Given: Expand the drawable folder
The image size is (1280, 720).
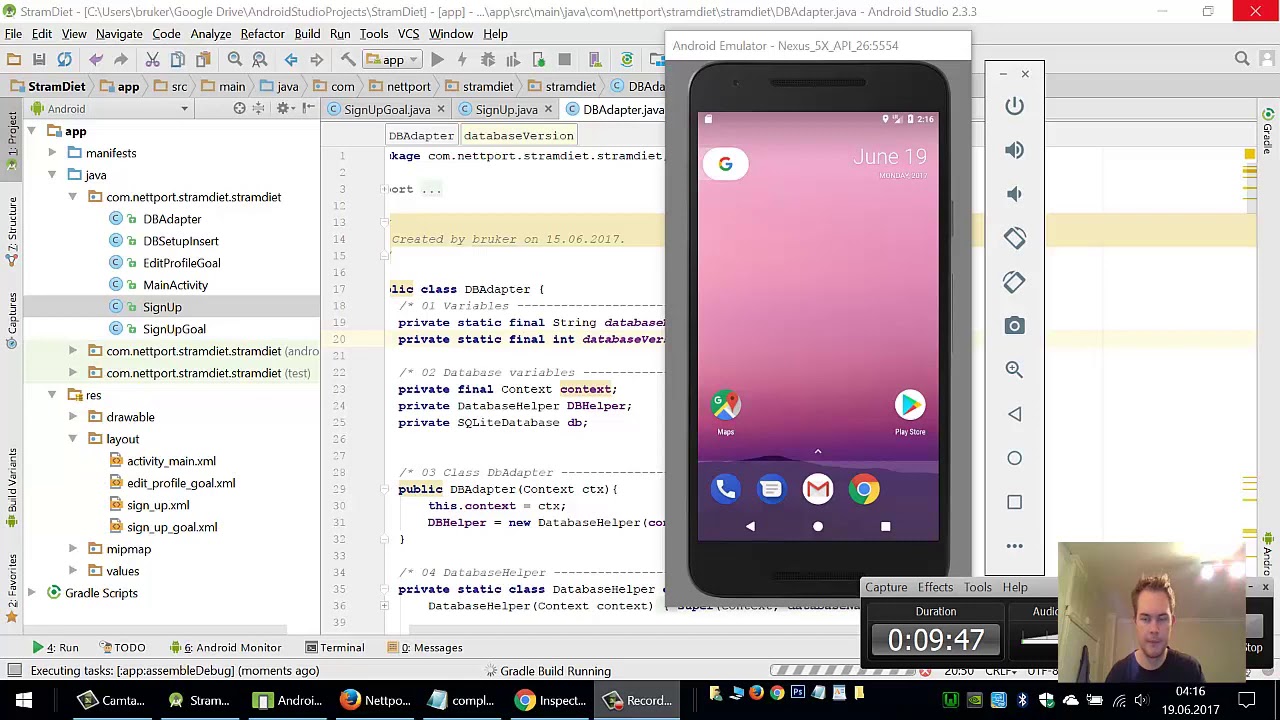Looking at the screenshot, I should coord(73,417).
